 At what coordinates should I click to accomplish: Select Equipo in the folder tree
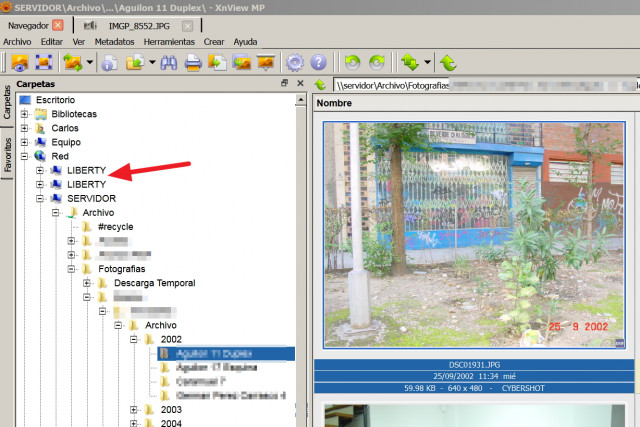[66, 142]
